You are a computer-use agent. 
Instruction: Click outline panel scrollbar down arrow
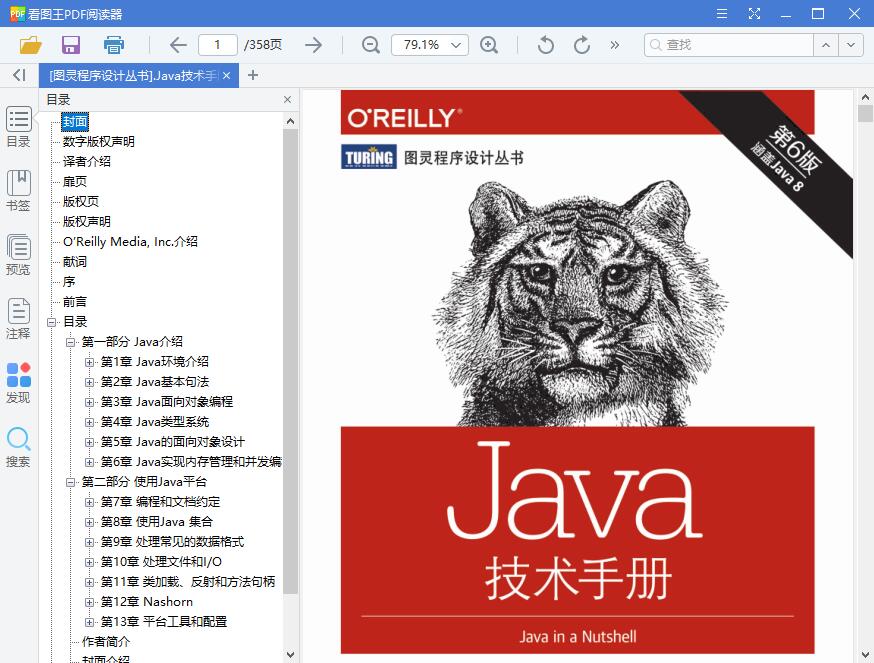click(290, 655)
